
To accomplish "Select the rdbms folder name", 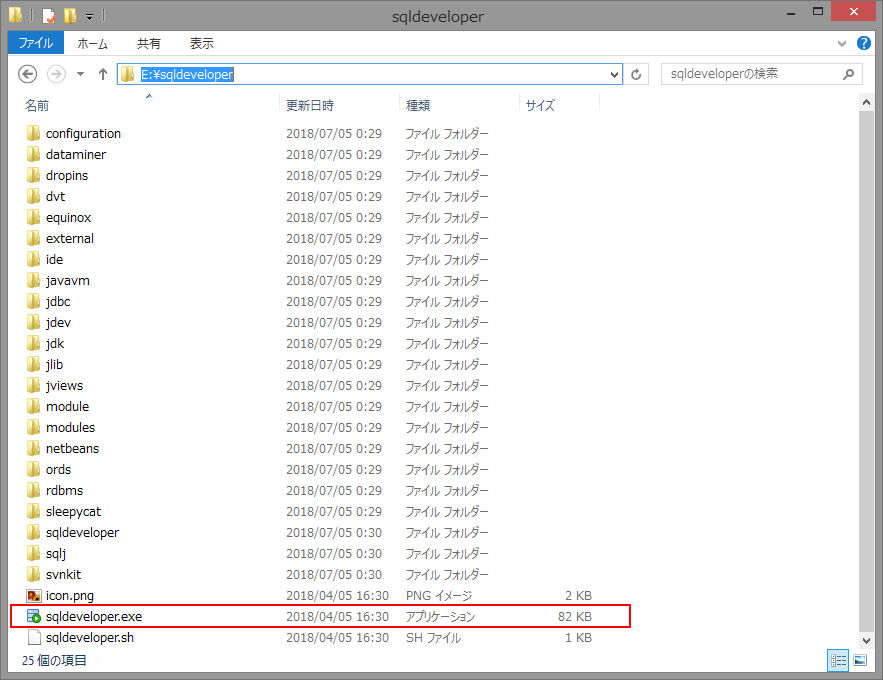I will pos(64,490).
